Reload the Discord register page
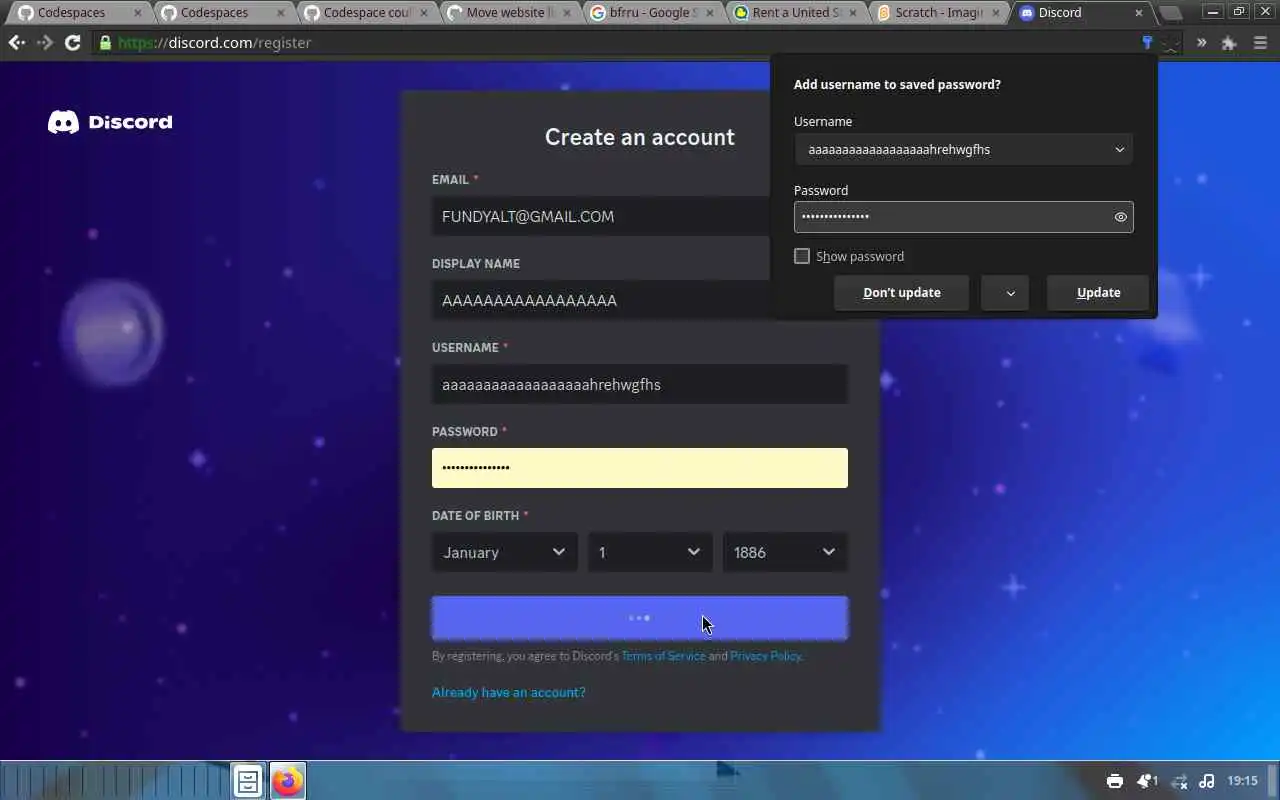 point(72,43)
